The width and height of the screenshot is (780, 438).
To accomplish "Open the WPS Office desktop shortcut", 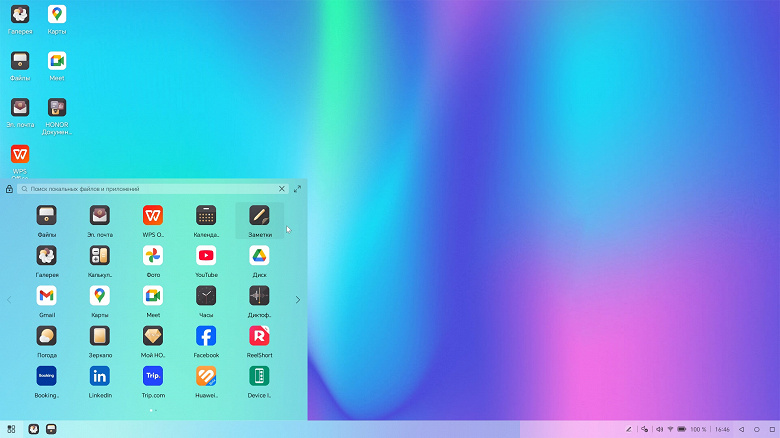I will pos(20,154).
